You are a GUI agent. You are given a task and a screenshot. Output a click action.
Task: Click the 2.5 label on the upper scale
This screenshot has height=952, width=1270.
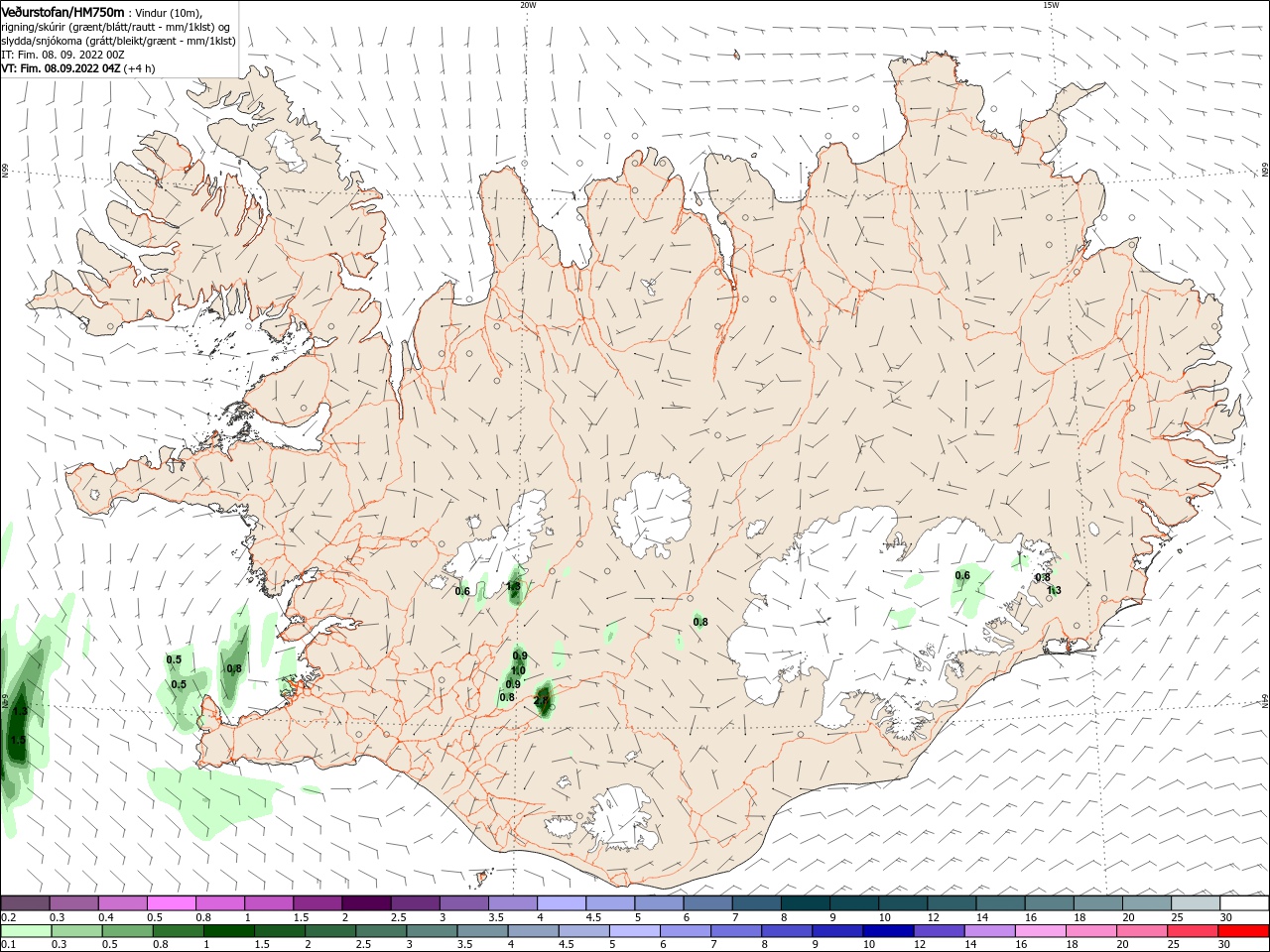398,917
